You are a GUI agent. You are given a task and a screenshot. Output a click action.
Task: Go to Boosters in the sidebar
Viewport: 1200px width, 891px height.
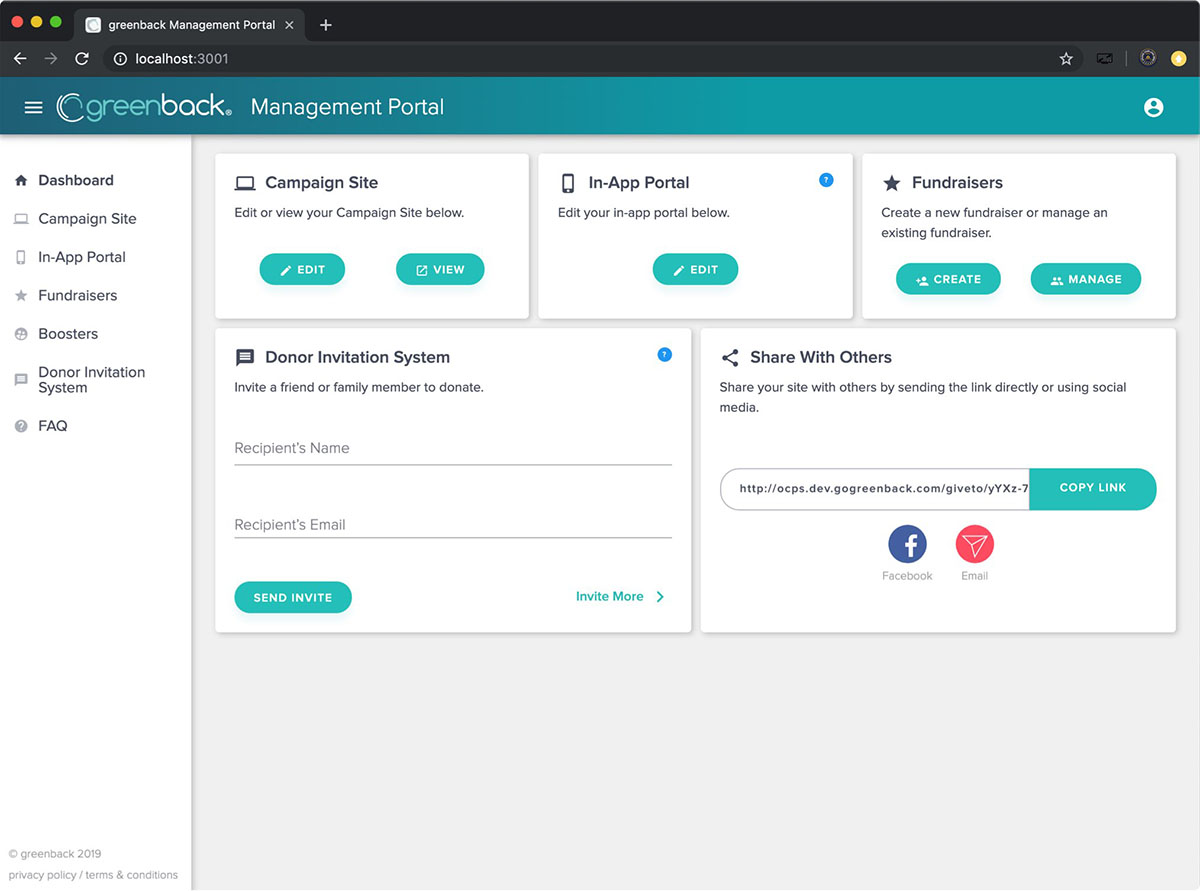[x=68, y=334]
